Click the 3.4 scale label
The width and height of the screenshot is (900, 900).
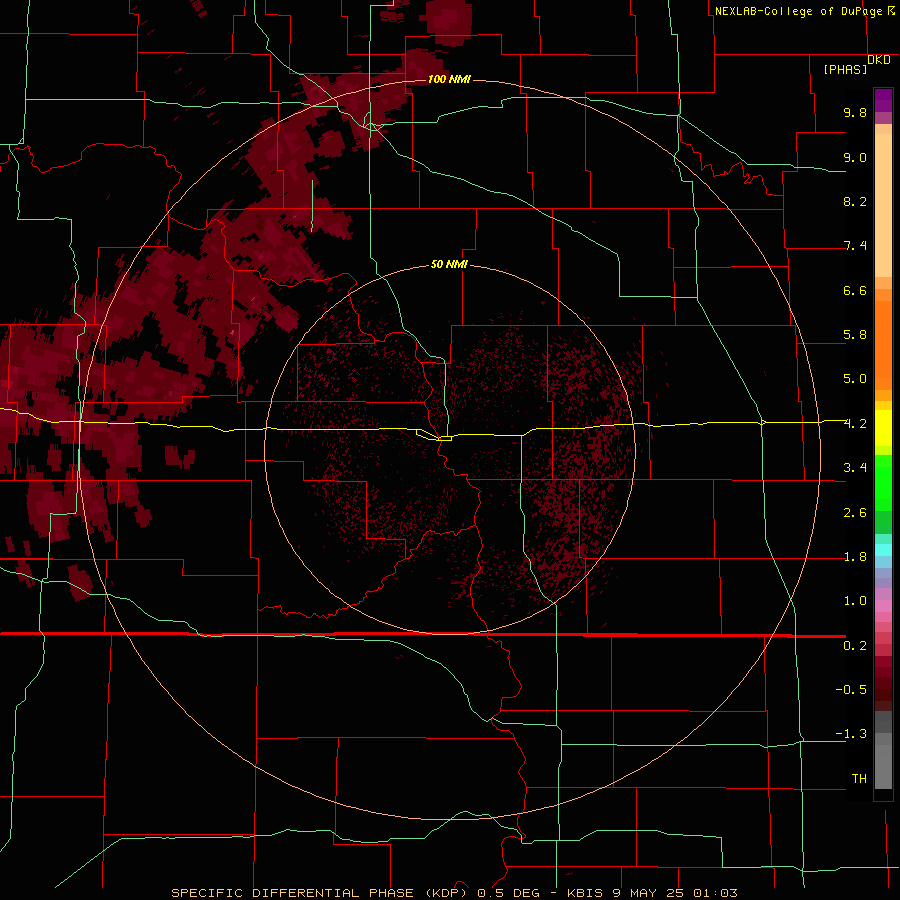[855, 468]
